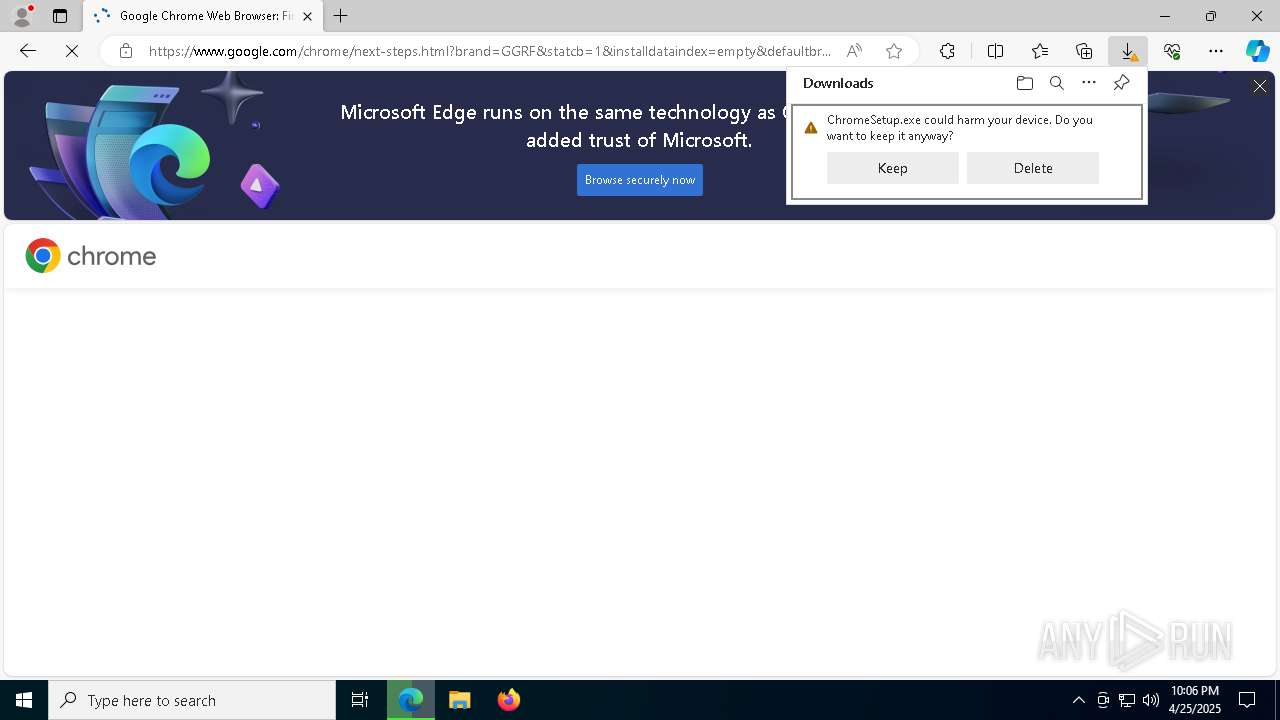Open the clock and date
The image size is (1280, 720).
(x=1195, y=700)
